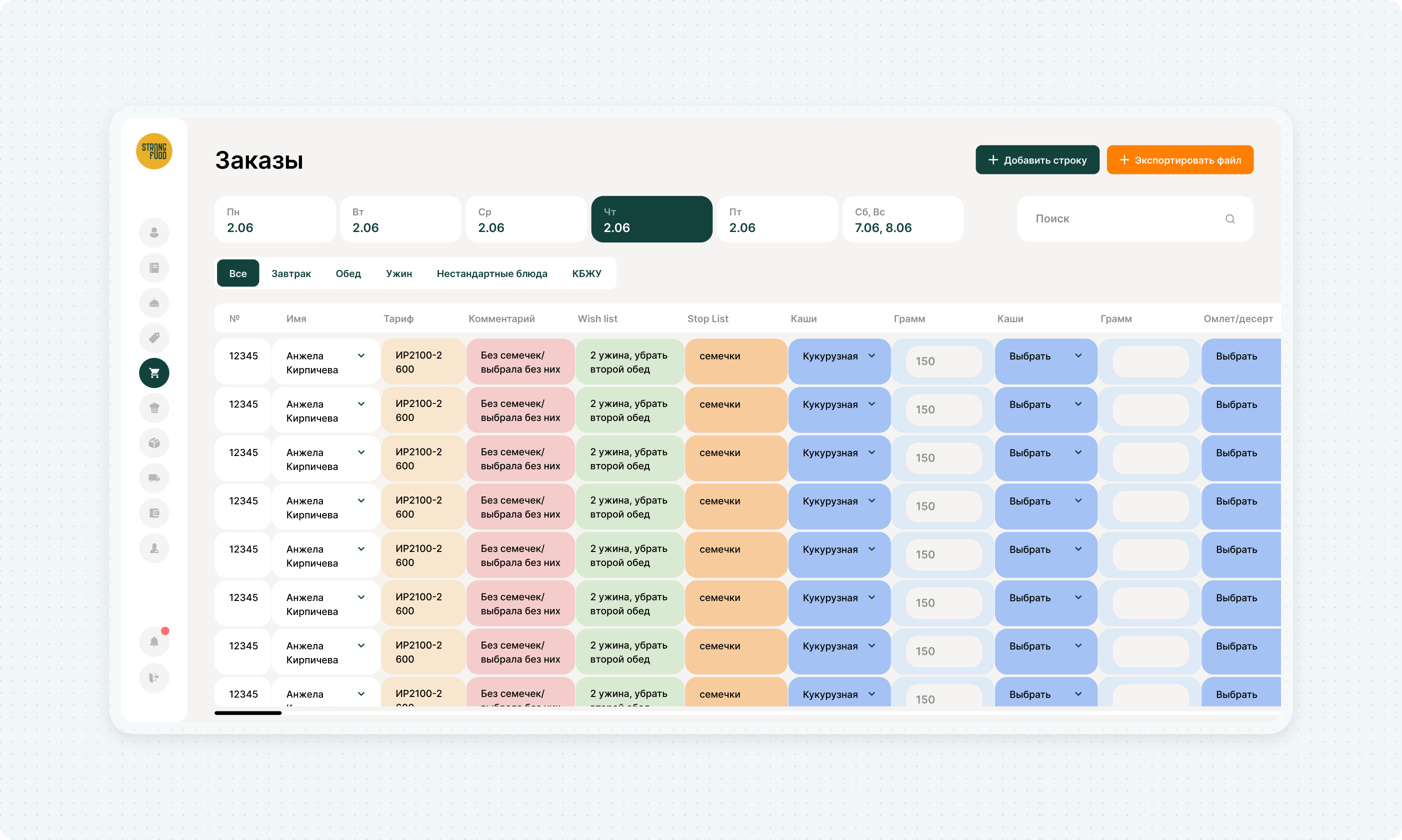Open the user profile sidebar icon
The height and width of the screenshot is (840, 1402).
[x=154, y=232]
